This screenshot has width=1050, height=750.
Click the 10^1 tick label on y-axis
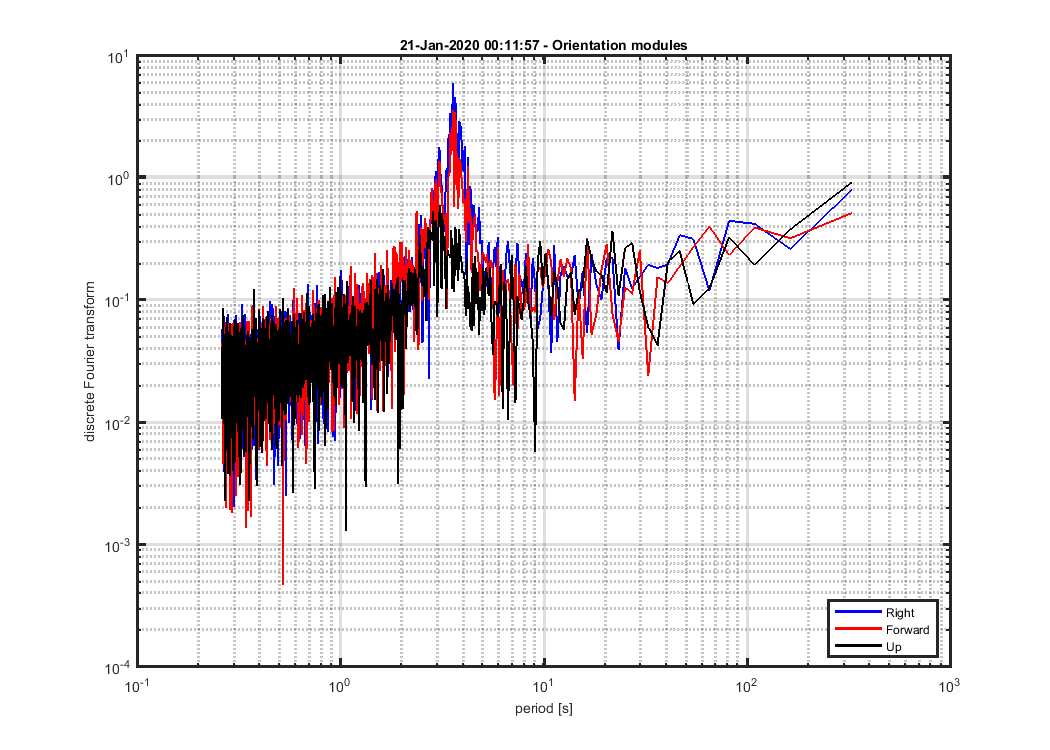(x=118, y=58)
